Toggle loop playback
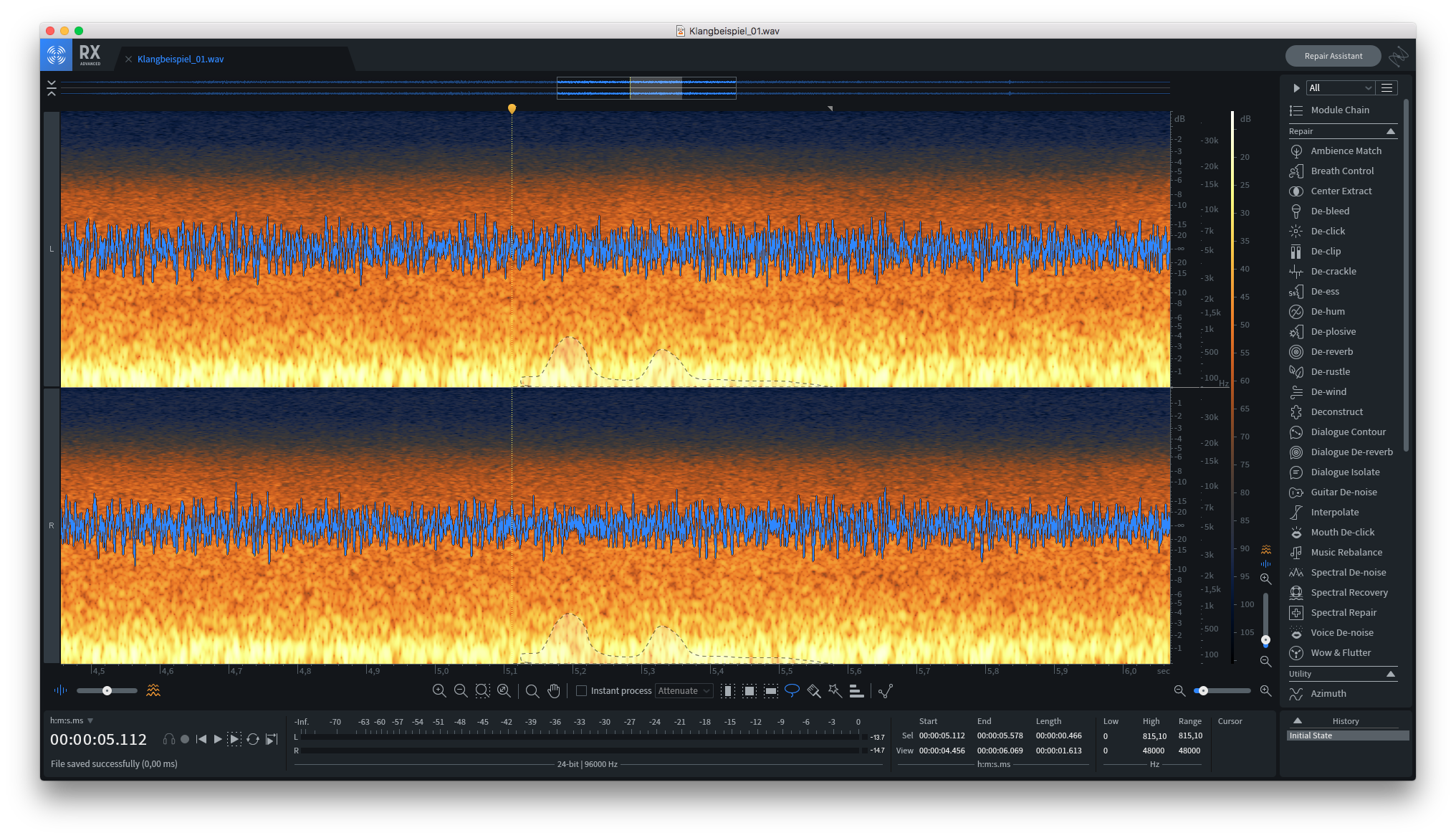This screenshot has height=838, width=1456. 253,739
